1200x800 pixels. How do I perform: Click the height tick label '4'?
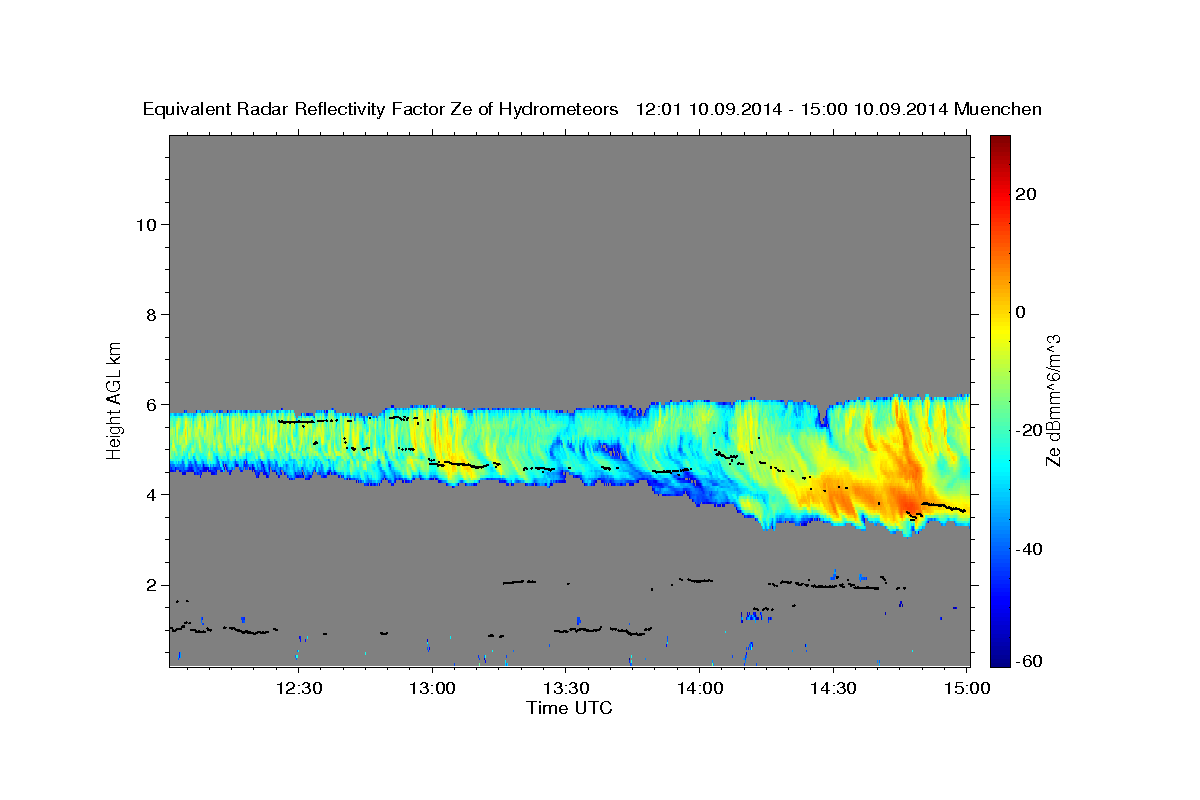(153, 495)
